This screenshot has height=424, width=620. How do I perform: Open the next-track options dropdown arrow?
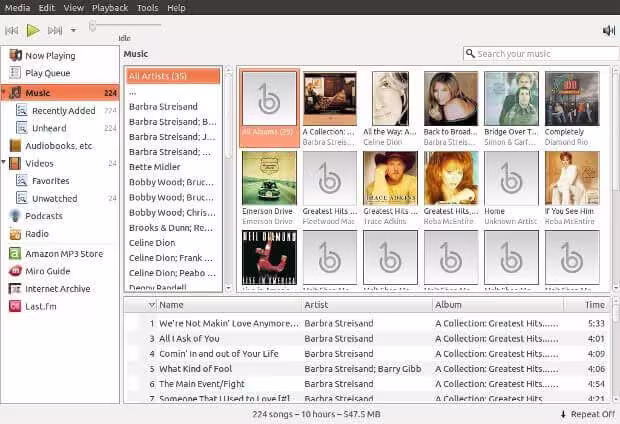[73, 30]
